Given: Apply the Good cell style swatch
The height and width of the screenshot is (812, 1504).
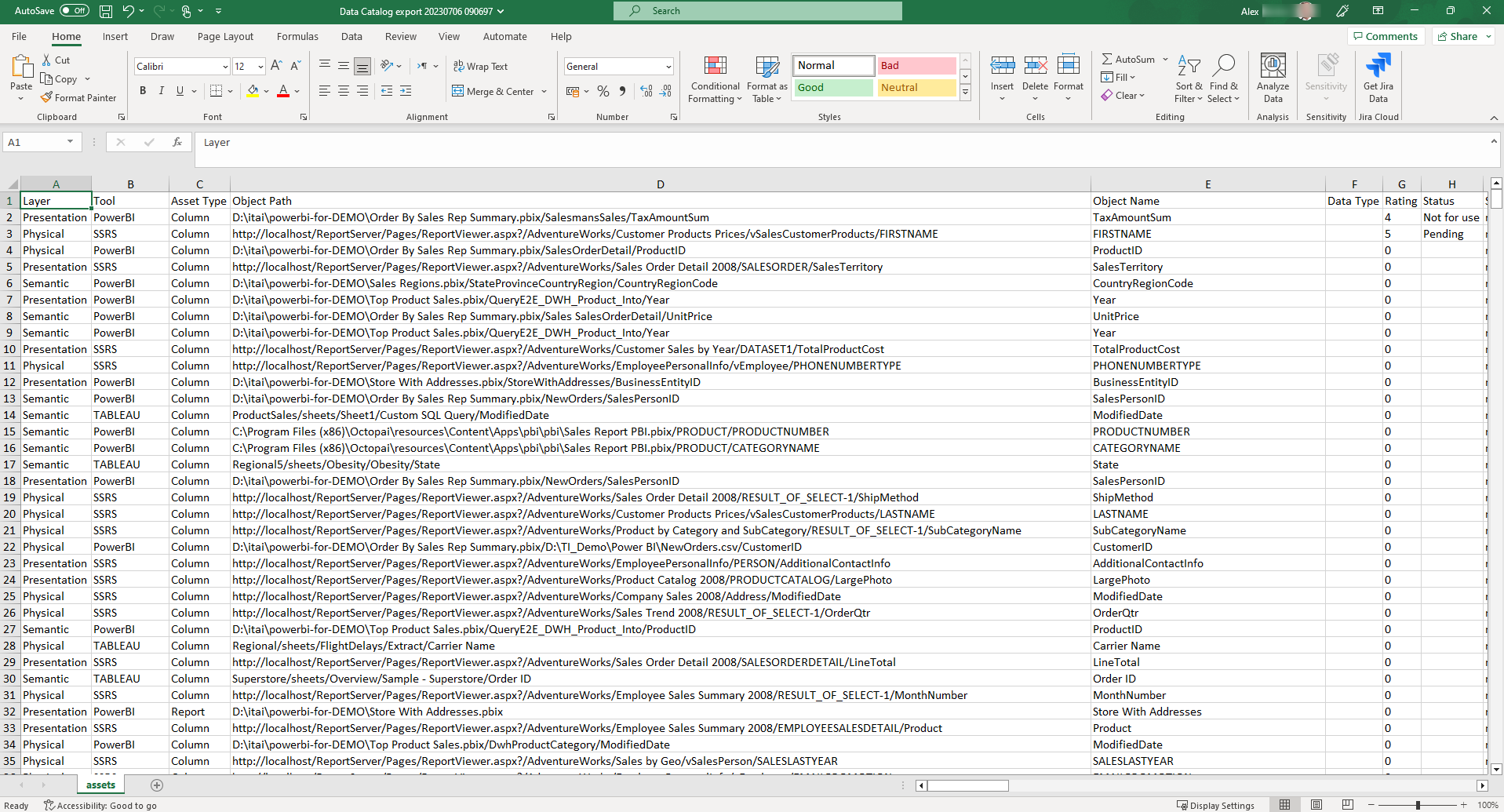Looking at the screenshot, I should 833,88.
